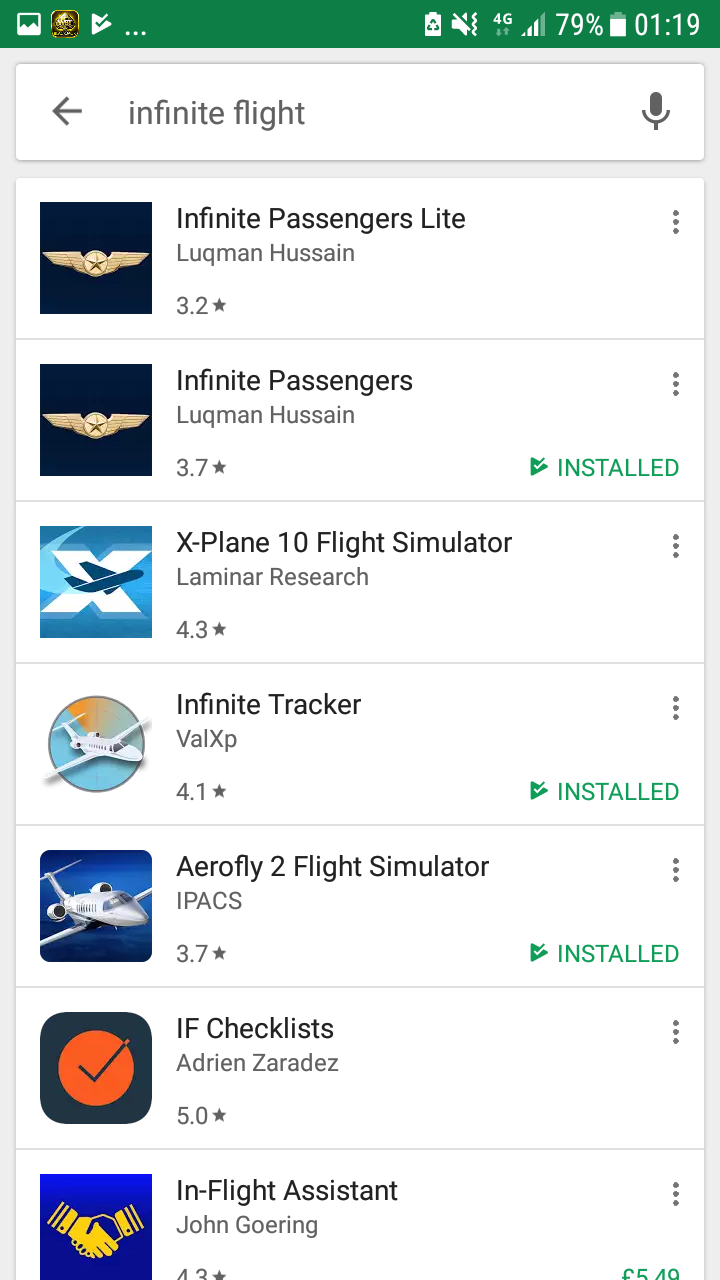The height and width of the screenshot is (1280, 720).
Task: Tap the Infinite Tracker app icon
Action: (96, 744)
